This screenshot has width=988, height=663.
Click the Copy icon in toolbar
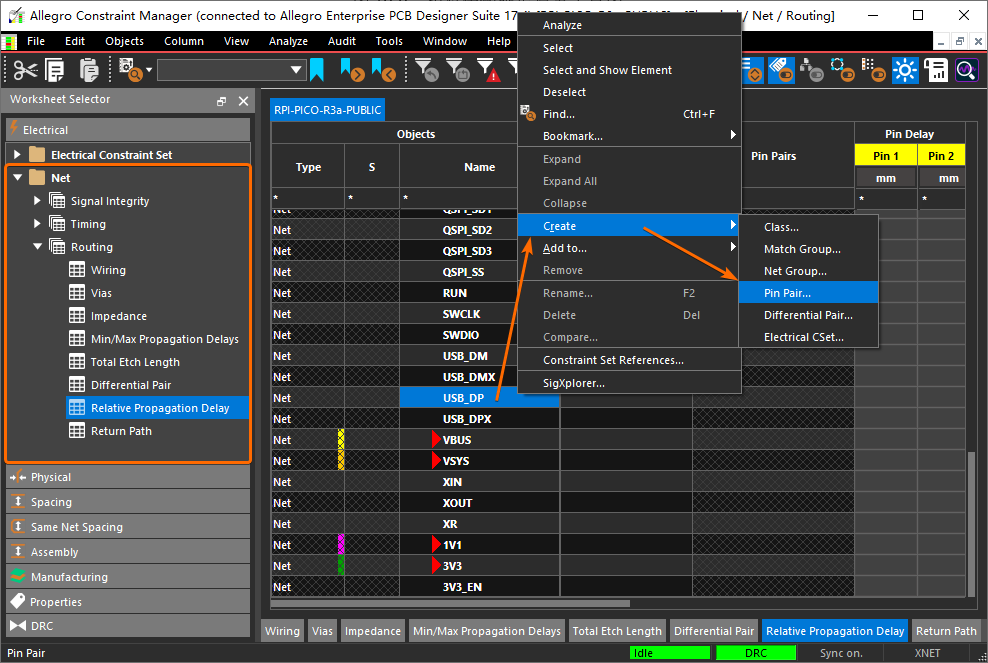(55, 70)
